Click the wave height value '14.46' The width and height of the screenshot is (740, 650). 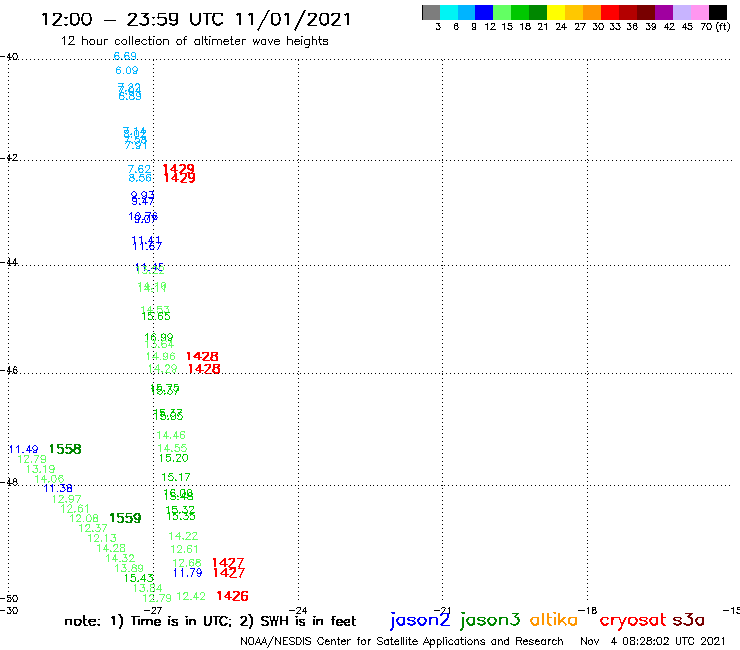point(171,435)
